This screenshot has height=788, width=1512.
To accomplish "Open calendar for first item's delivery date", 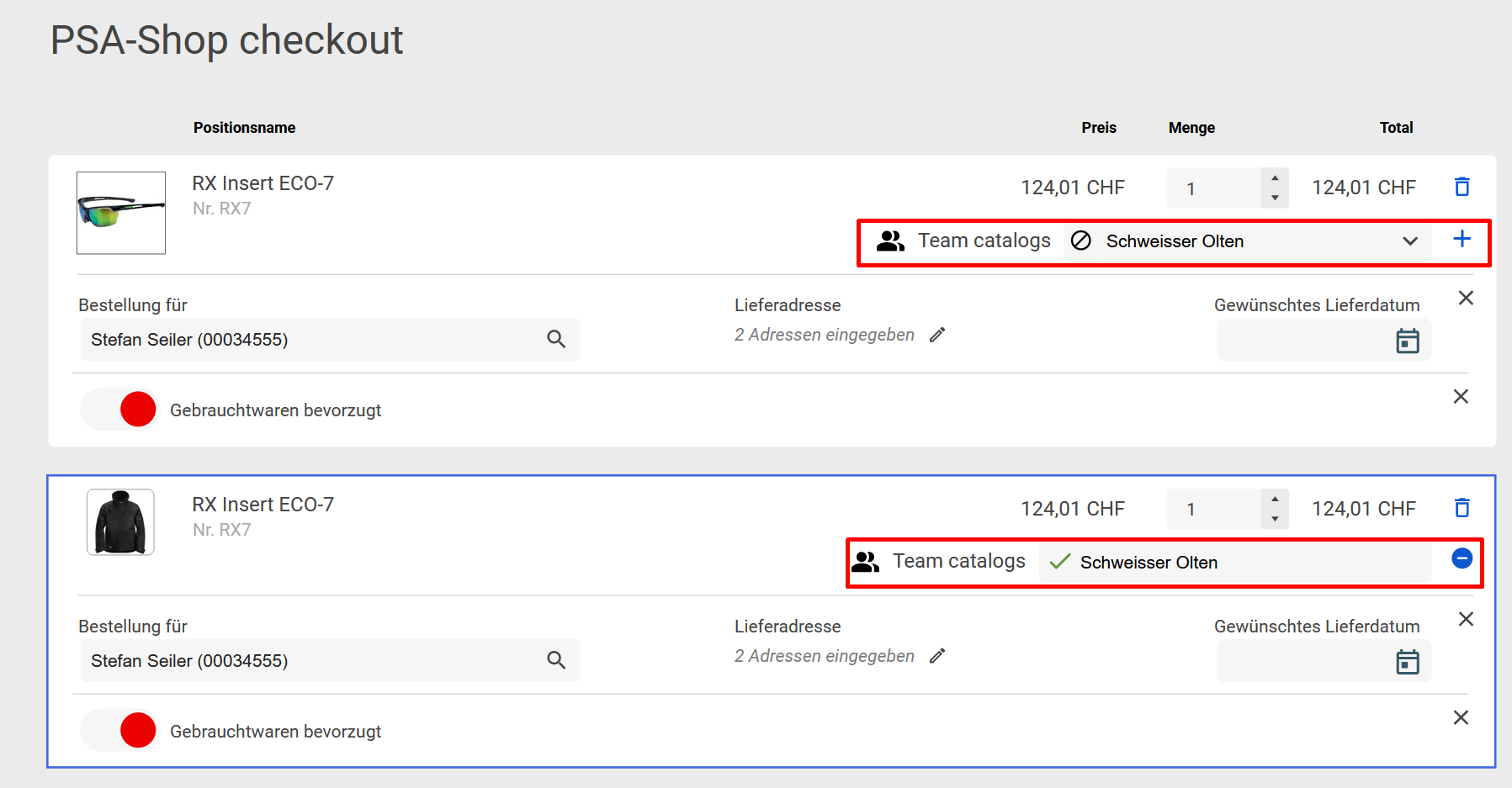I will [x=1407, y=341].
